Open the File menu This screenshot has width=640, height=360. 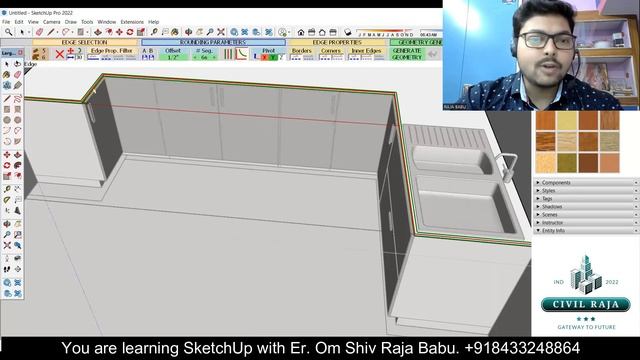(6, 22)
